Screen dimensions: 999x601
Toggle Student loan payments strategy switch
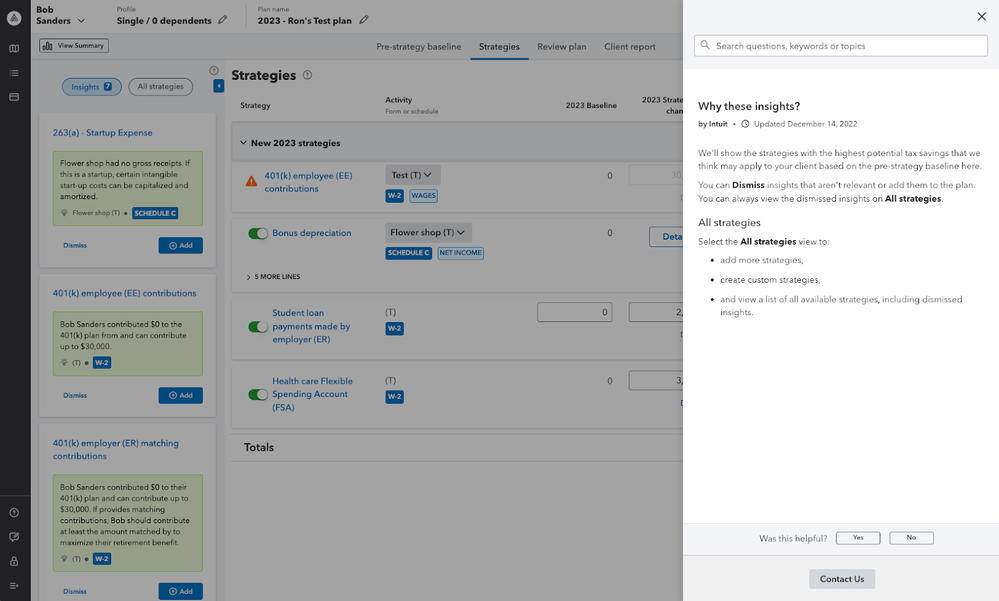[258, 326]
